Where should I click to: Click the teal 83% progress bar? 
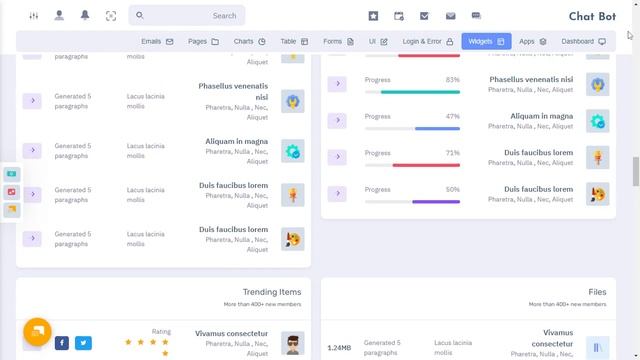point(420,92)
